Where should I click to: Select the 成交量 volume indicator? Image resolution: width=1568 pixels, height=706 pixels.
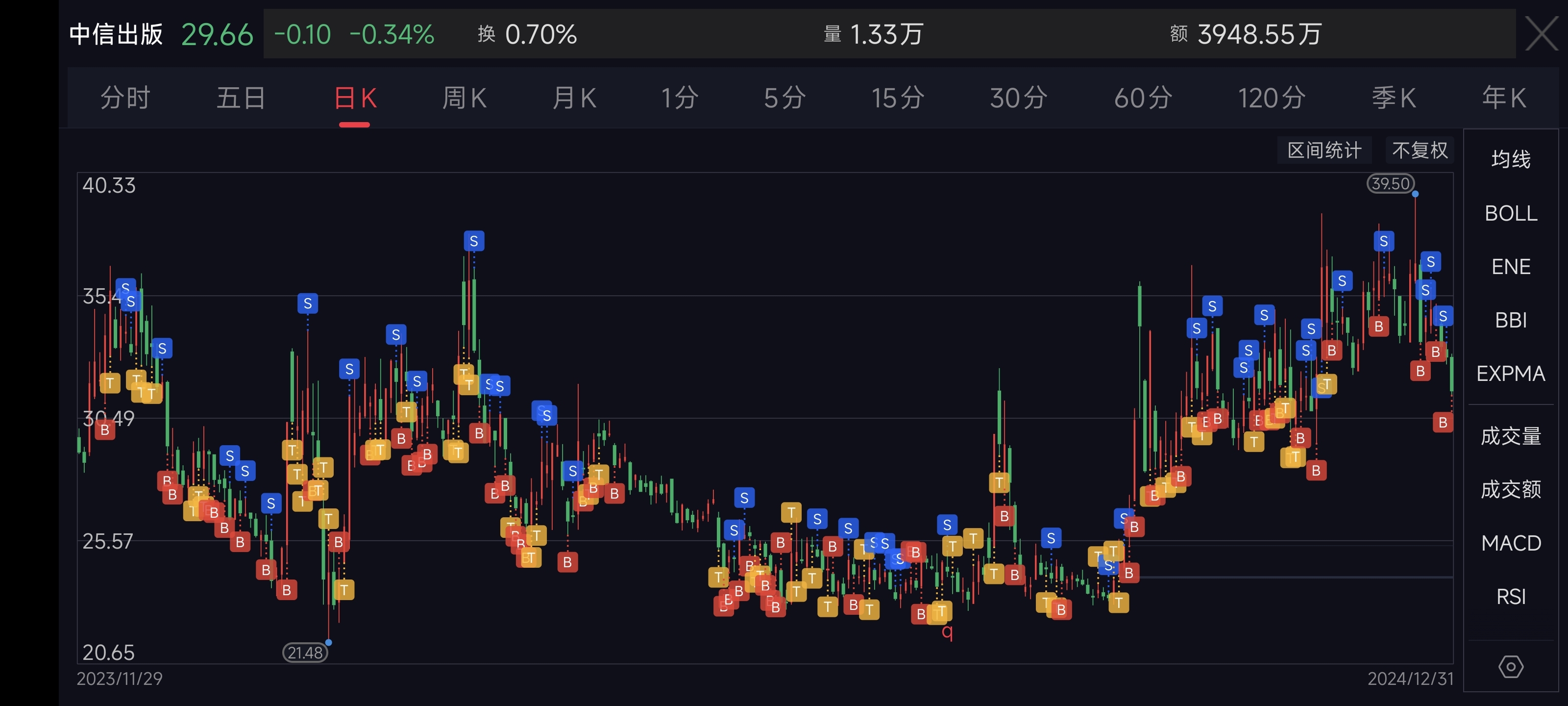1510,436
